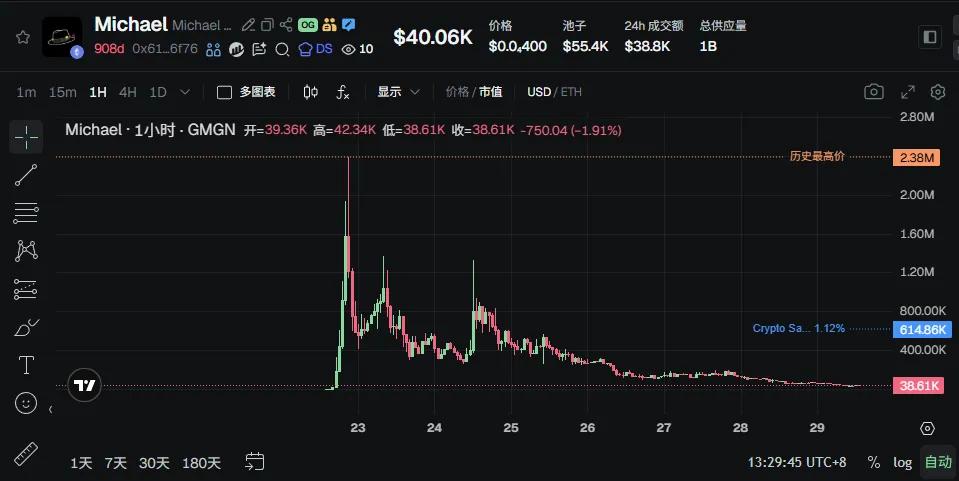Click the blue chat-edit badge icon
Viewport: 959px width, 481px height.
(x=348, y=25)
